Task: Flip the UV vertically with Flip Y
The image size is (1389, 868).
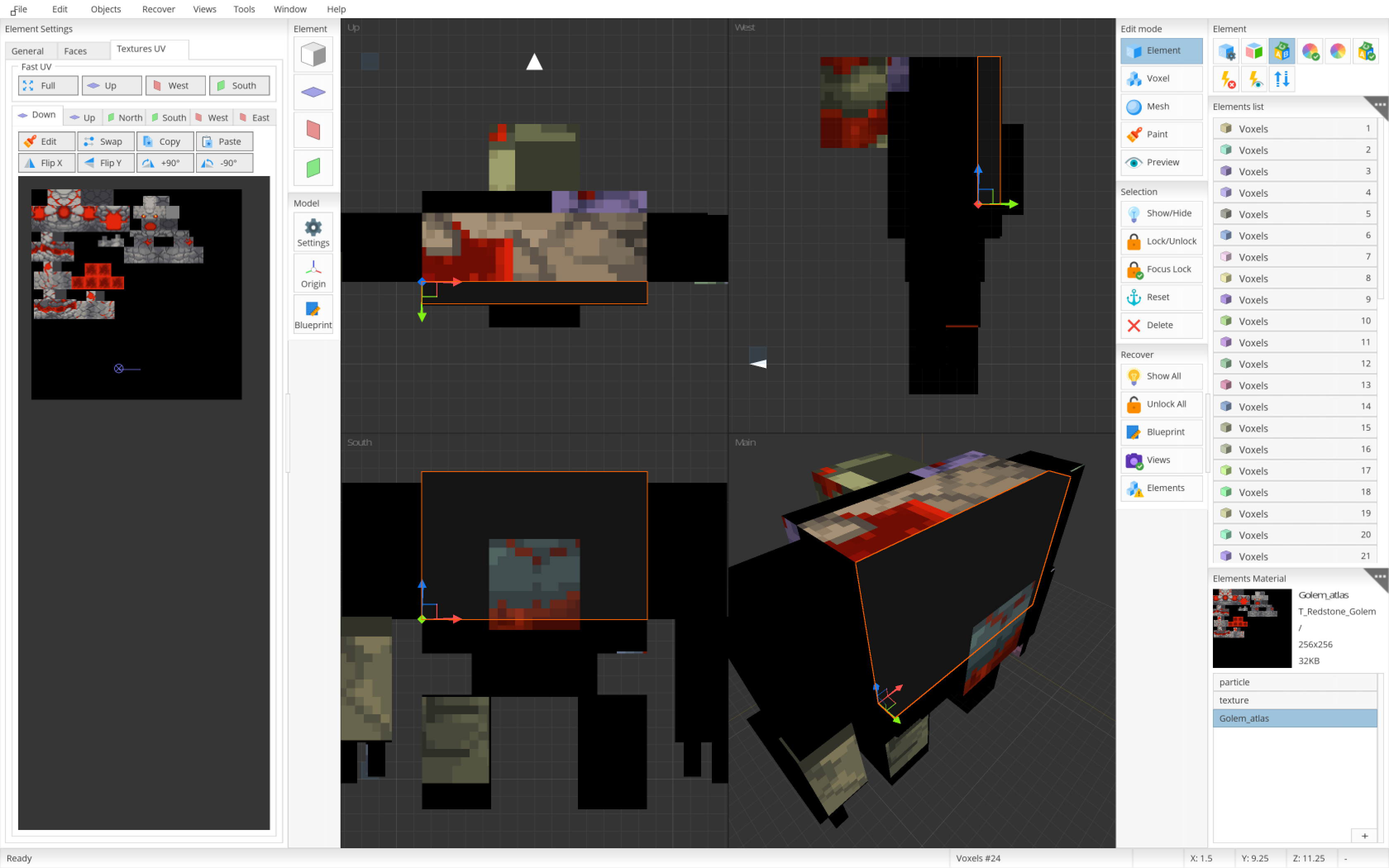Action: tap(106, 162)
